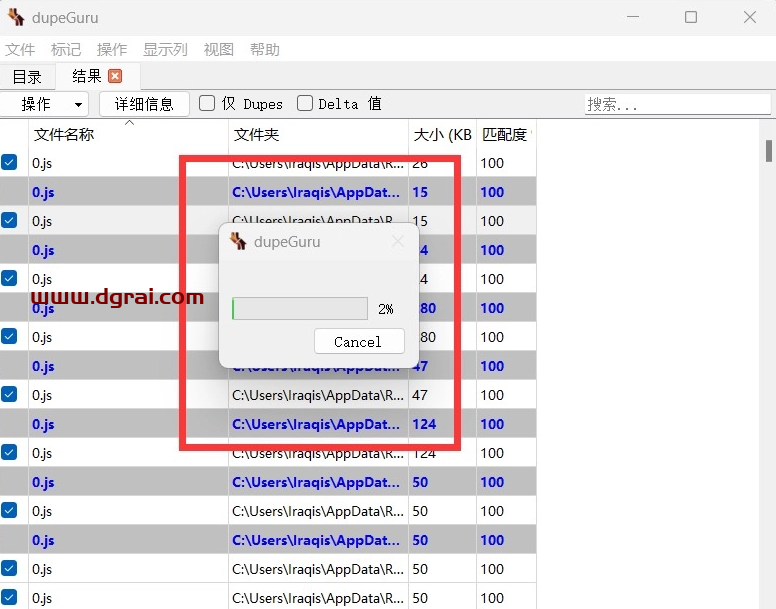
Task: Uncheck the checked 0.js row sized 124
Action: tap(9, 452)
